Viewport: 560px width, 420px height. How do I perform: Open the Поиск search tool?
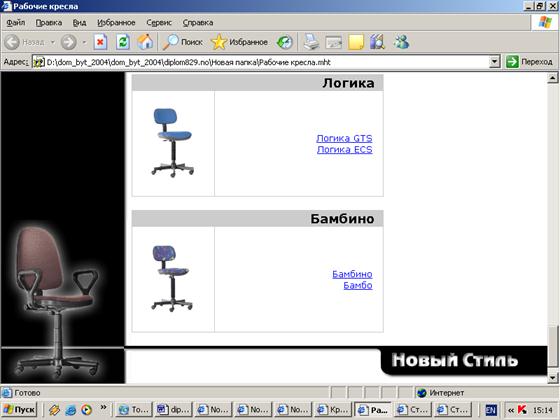(183, 42)
